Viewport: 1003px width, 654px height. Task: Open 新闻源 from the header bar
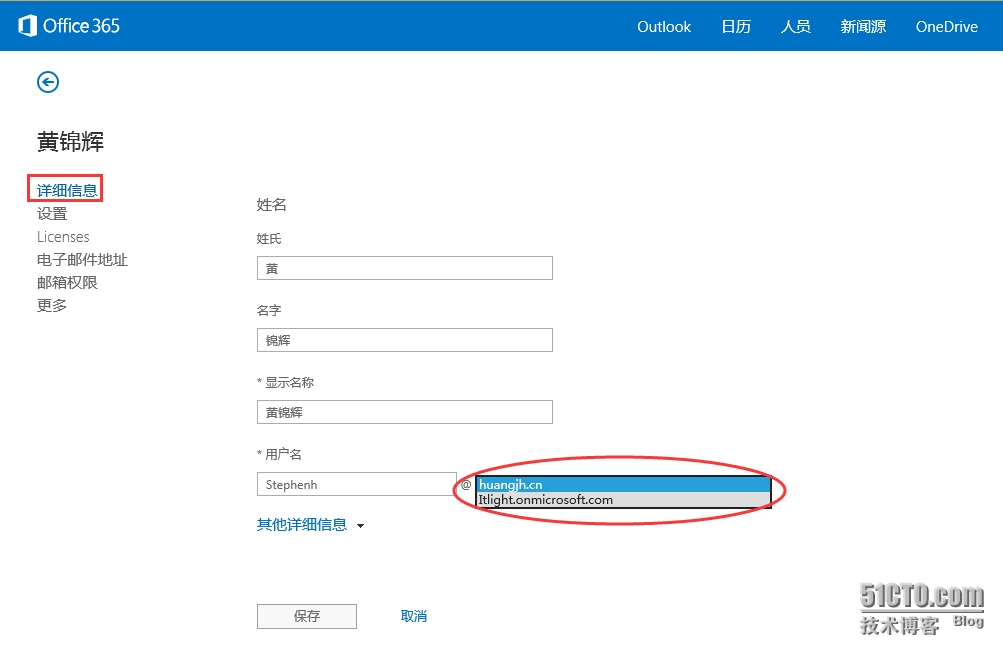pos(863,27)
